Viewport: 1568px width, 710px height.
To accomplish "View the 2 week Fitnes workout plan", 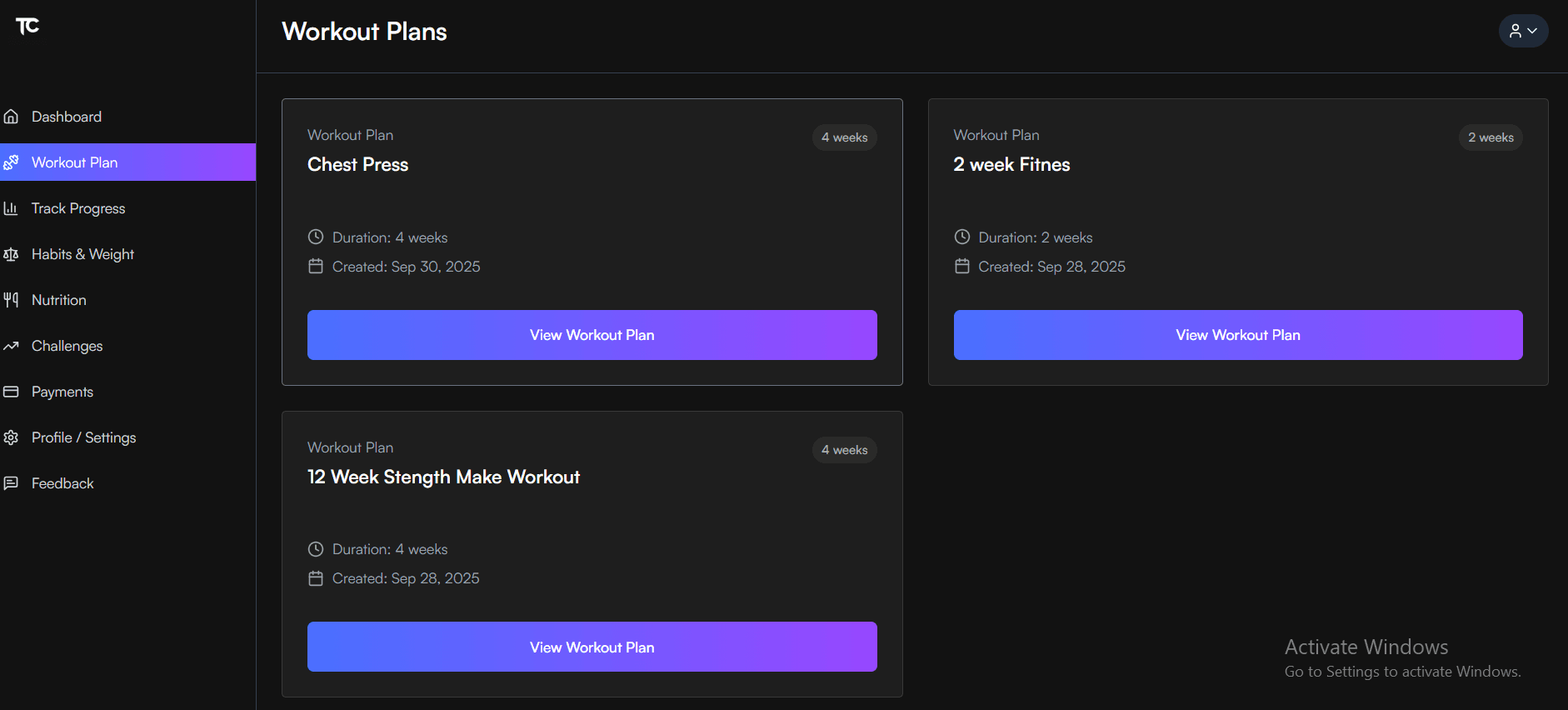I will (x=1237, y=334).
